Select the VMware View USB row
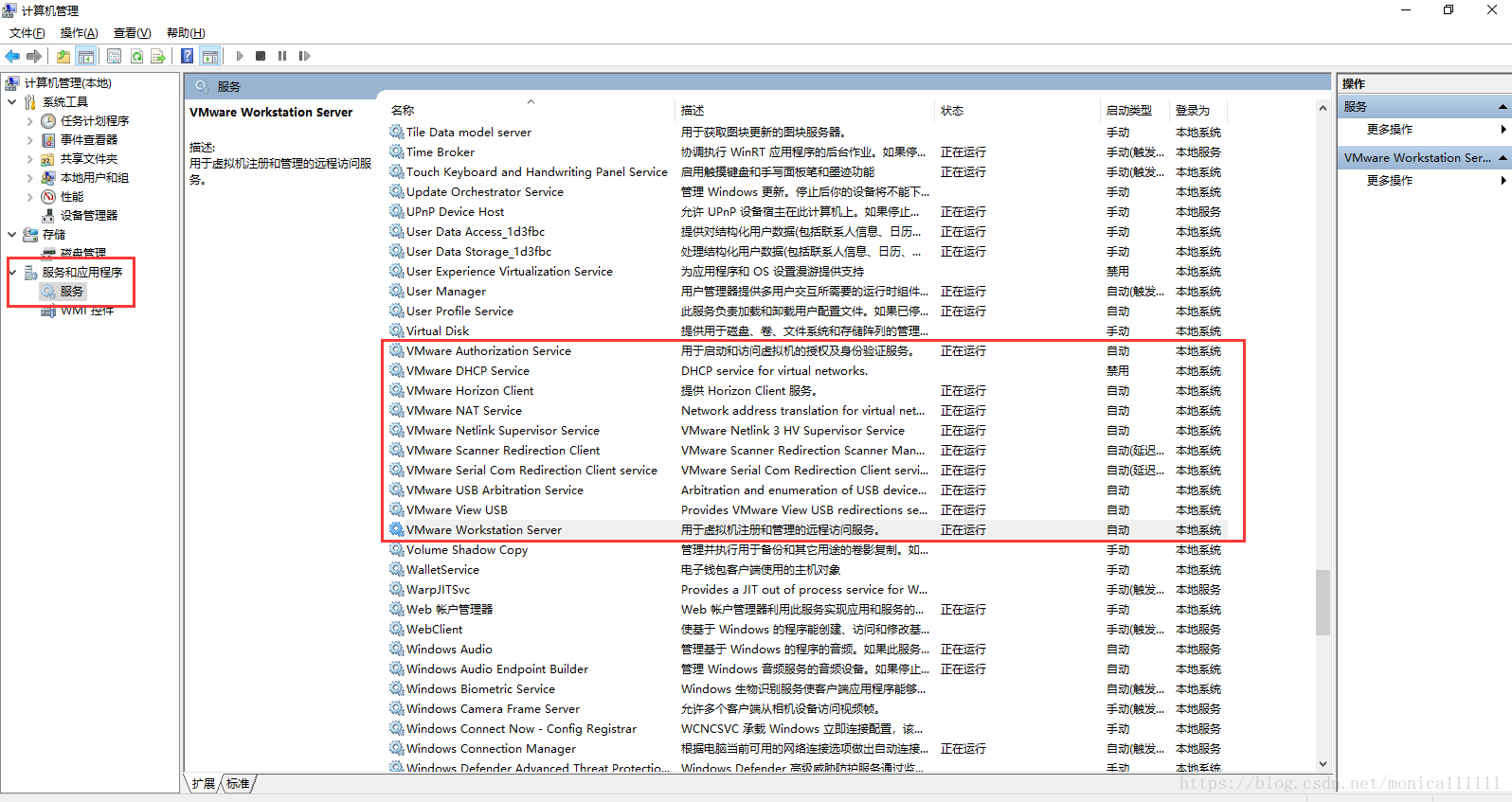 pyautogui.click(x=806, y=510)
